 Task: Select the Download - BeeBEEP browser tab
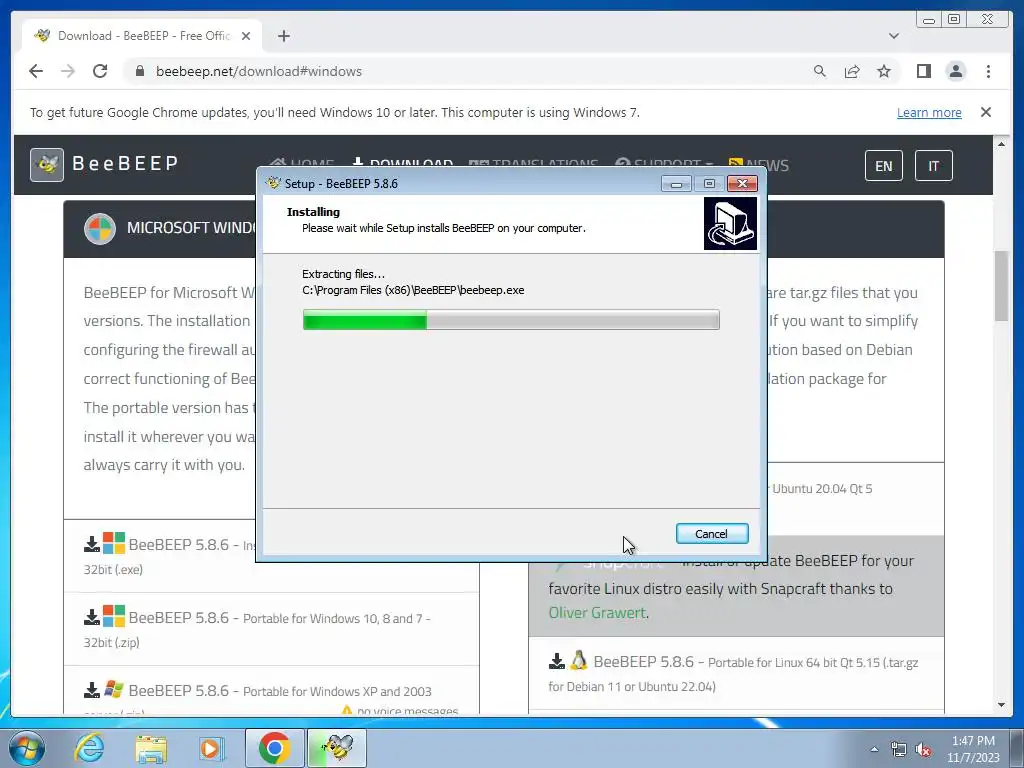pos(142,36)
